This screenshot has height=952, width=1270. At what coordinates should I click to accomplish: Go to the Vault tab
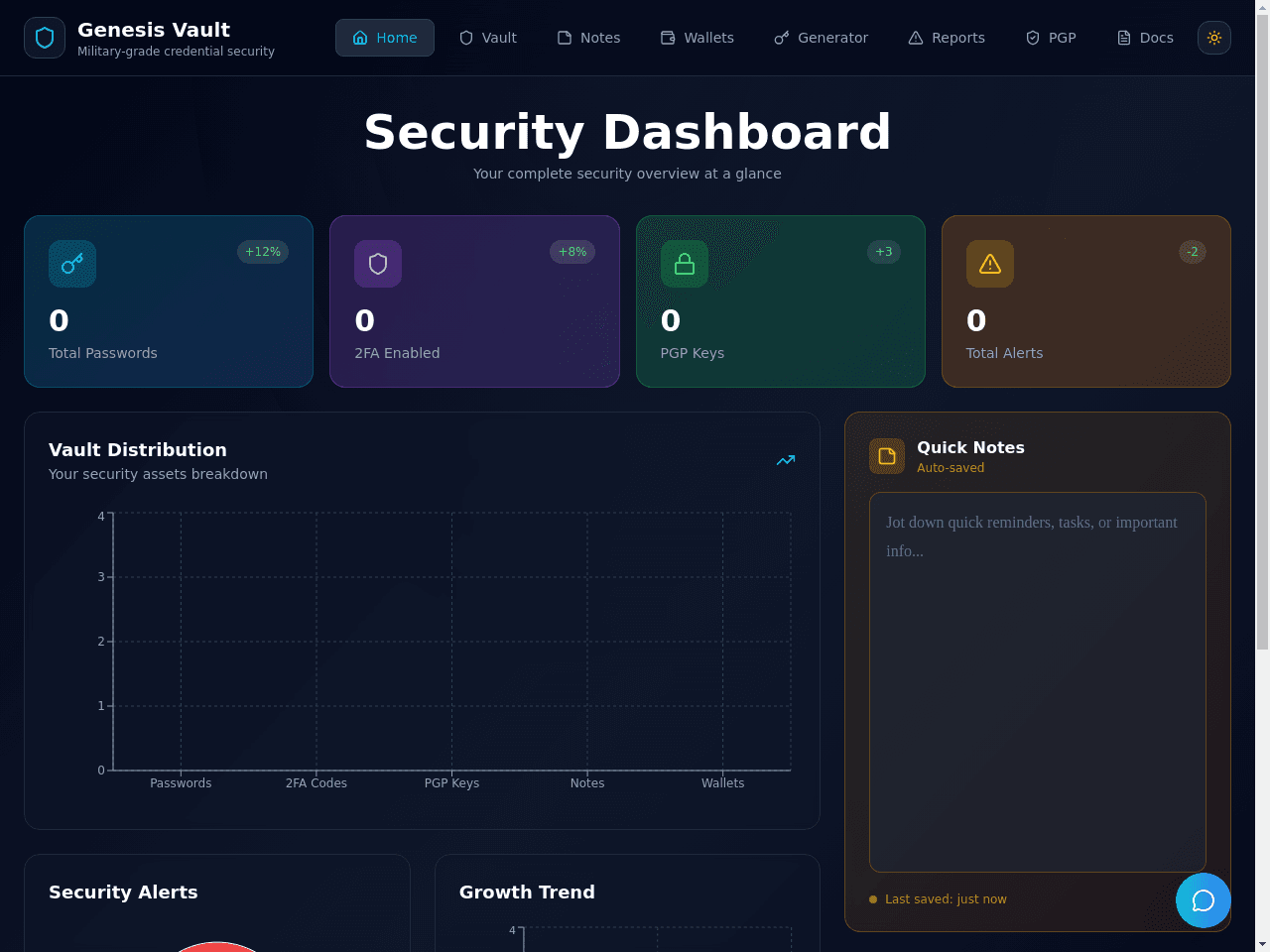coord(488,38)
